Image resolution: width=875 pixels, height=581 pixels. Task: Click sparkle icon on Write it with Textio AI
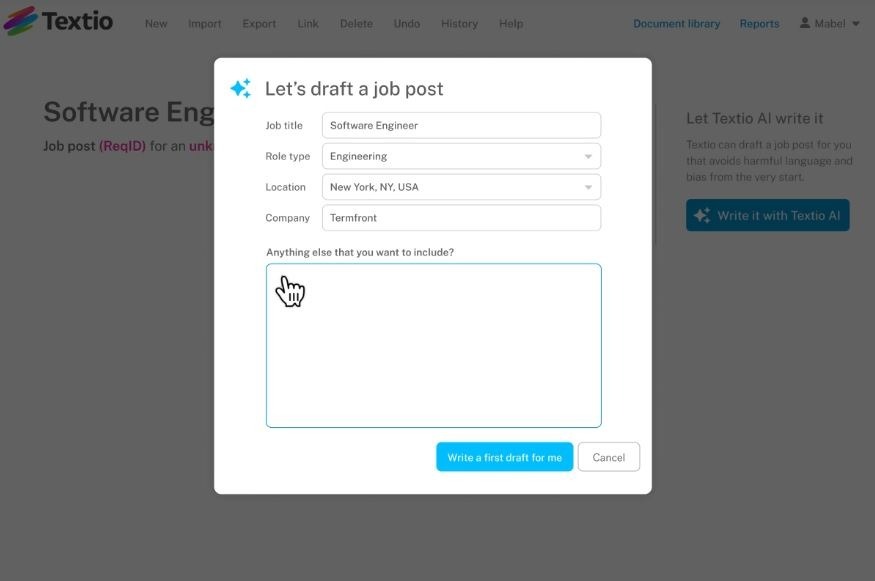702,216
